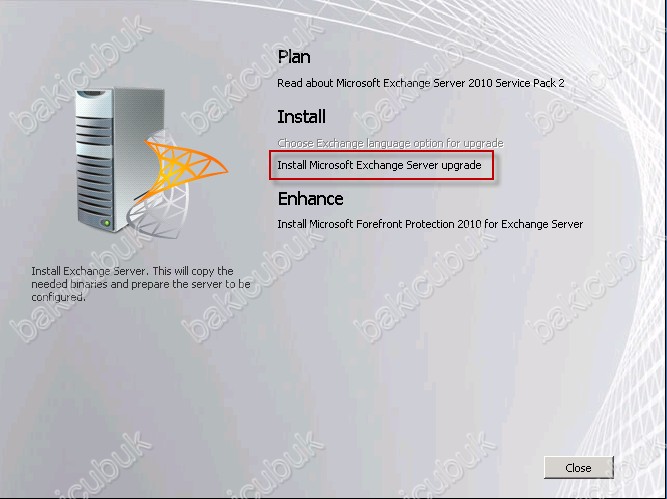This screenshot has width=667, height=499.
Task: Click the Enhance section heading
Action: (x=311, y=199)
